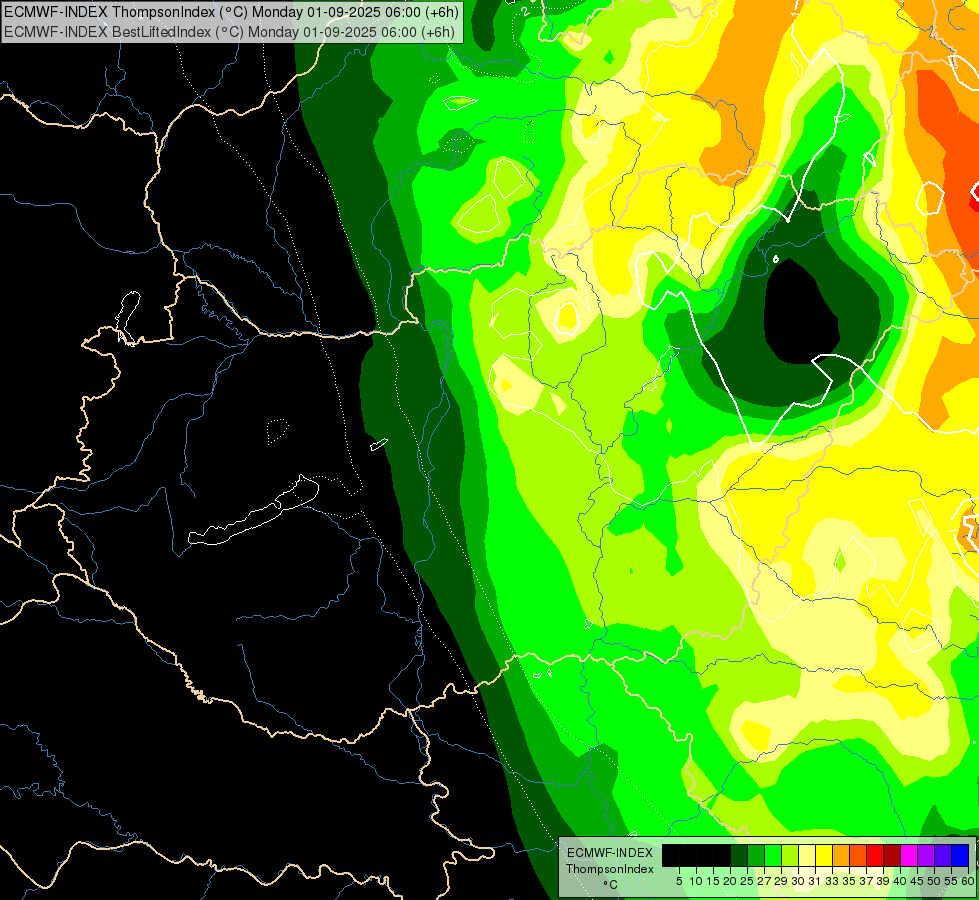Click the legend tick value '50'
The width and height of the screenshot is (979, 900).
point(935,881)
